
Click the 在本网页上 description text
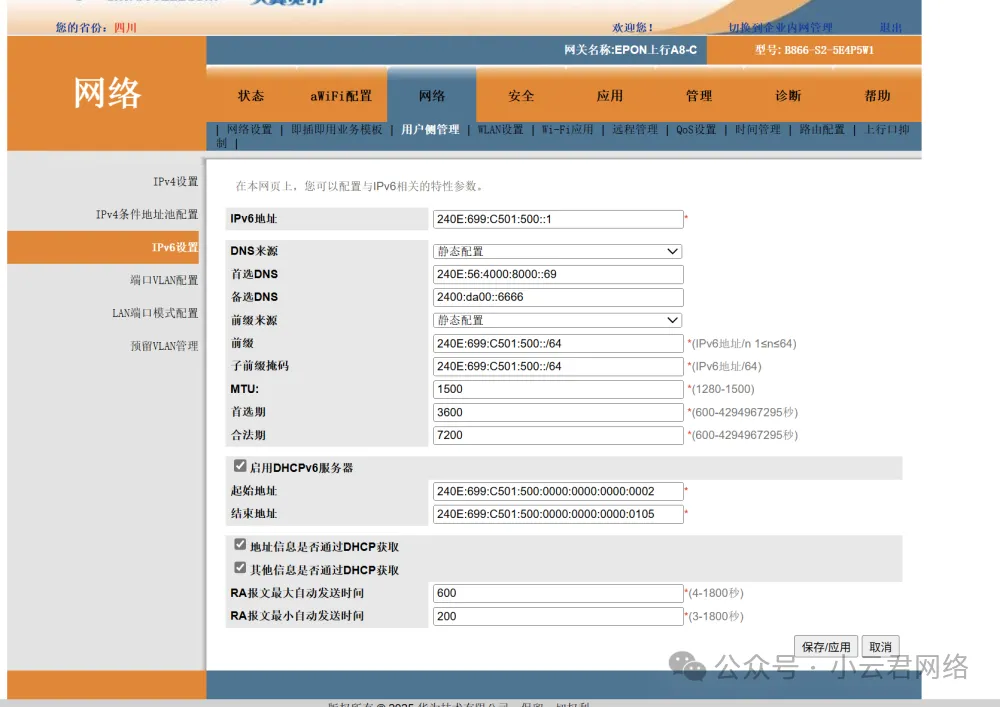coord(360,186)
